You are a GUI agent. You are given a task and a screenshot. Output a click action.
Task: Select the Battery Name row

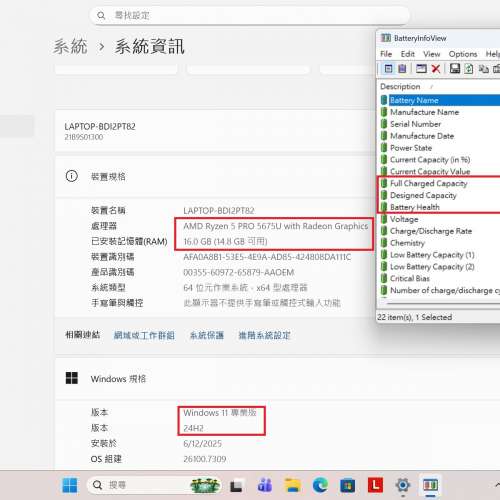(x=440, y=100)
